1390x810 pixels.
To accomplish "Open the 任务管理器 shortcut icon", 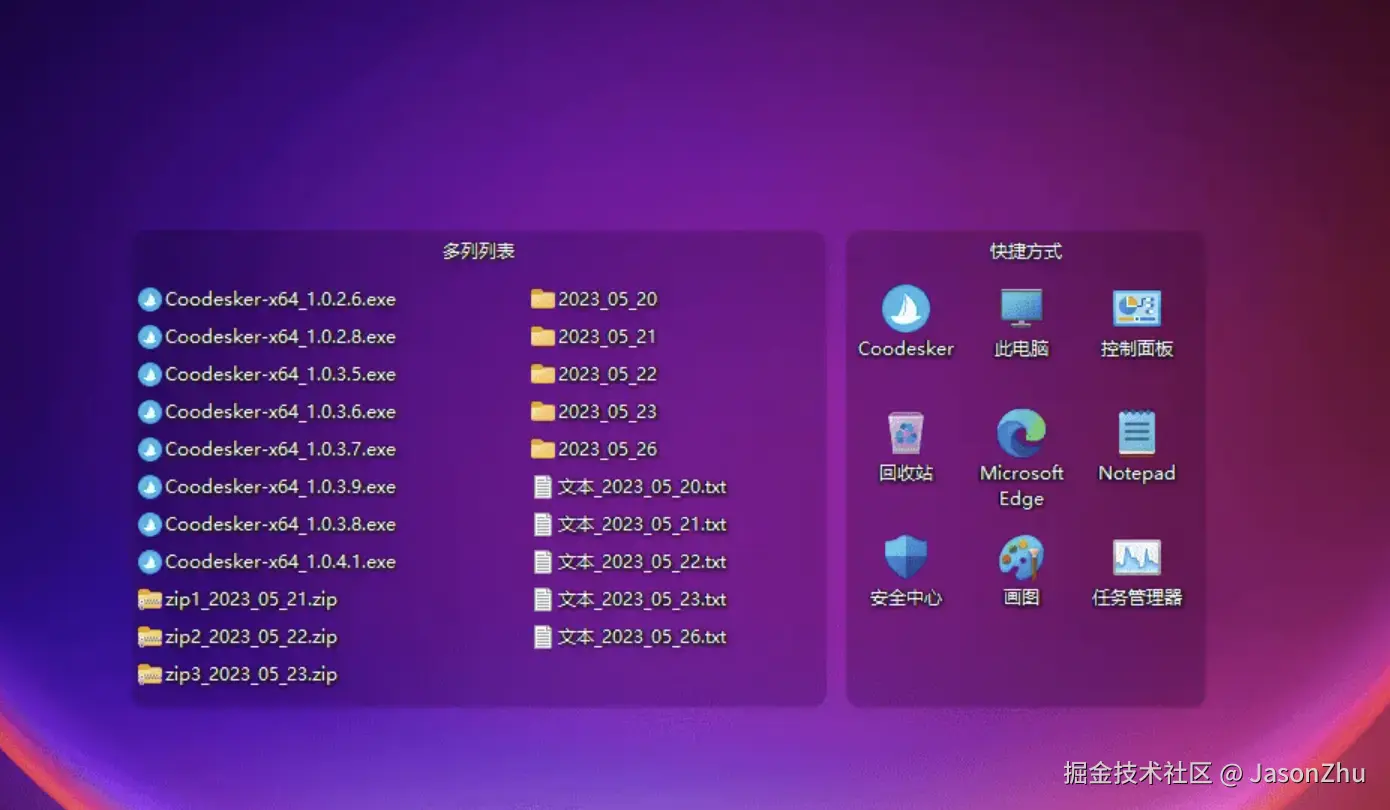I will point(1136,558).
